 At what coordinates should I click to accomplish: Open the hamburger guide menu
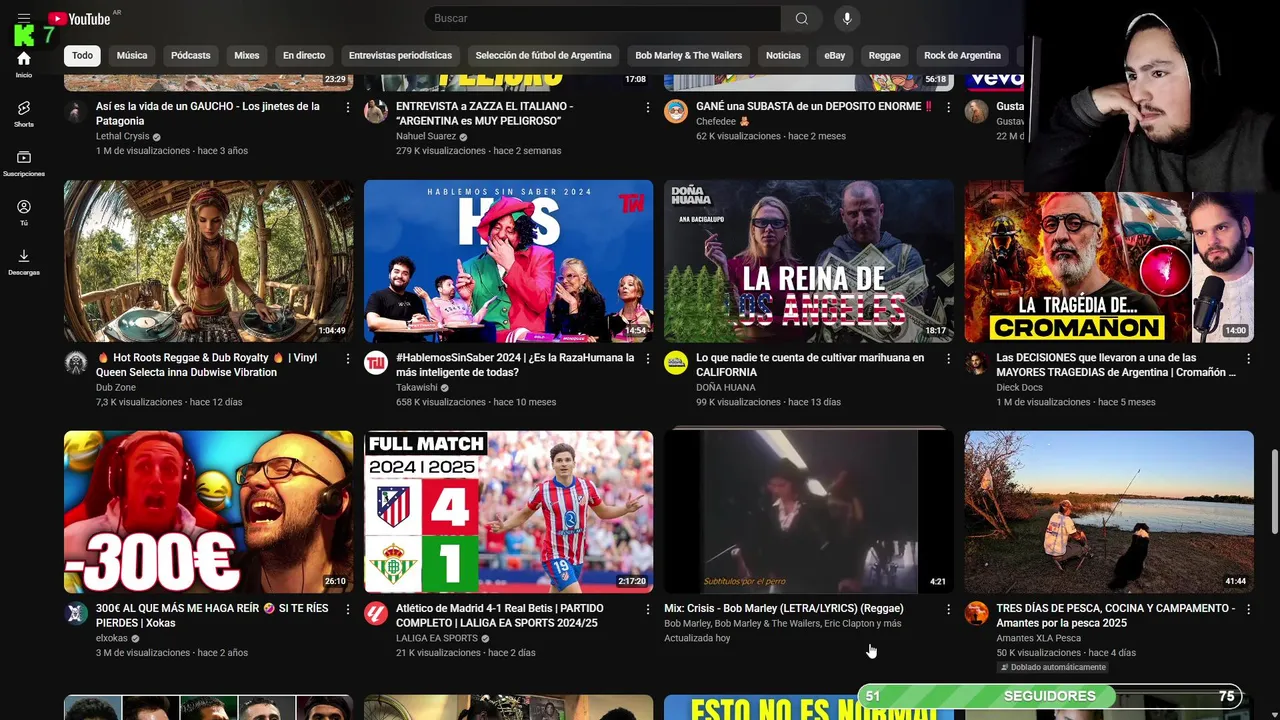(x=24, y=18)
